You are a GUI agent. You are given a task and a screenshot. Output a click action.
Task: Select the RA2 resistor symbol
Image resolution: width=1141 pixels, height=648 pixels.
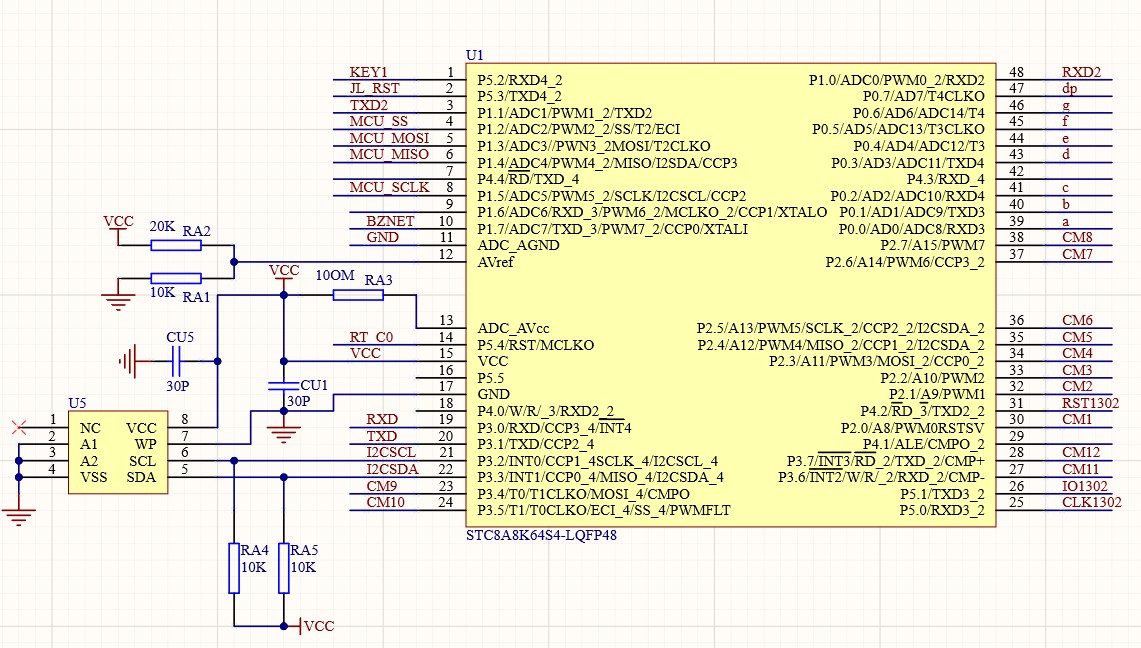(x=176, y=245)
